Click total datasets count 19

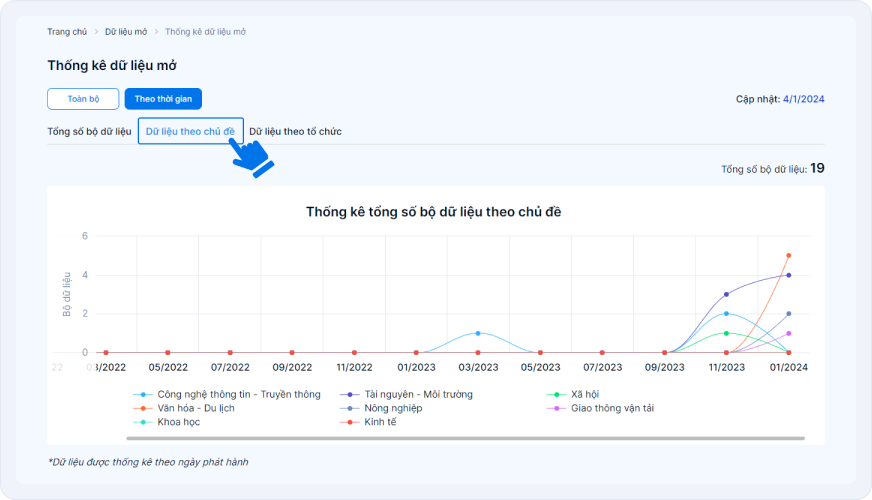coord(817,168)
